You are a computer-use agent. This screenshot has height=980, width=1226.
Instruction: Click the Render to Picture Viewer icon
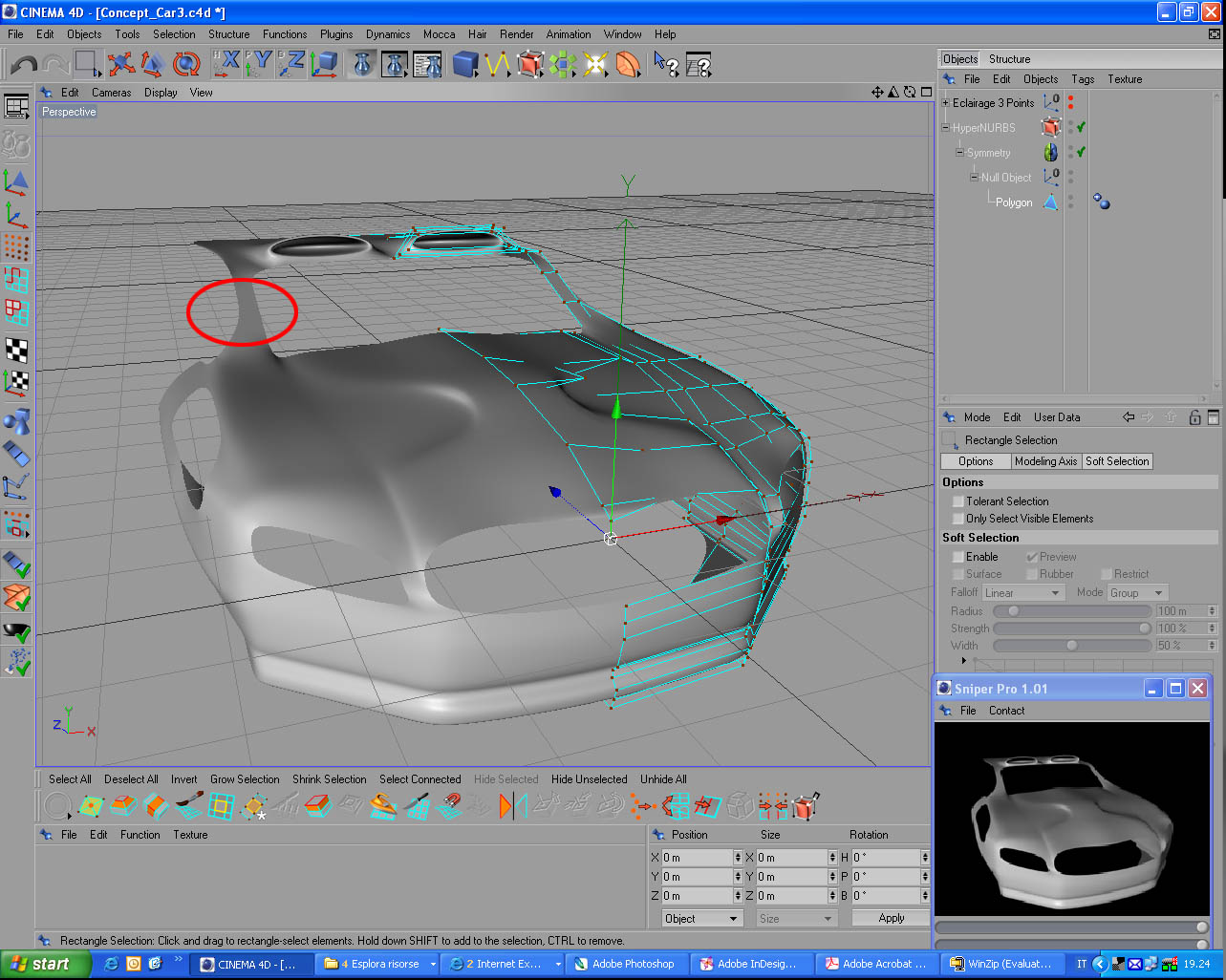tap(395, 63)
